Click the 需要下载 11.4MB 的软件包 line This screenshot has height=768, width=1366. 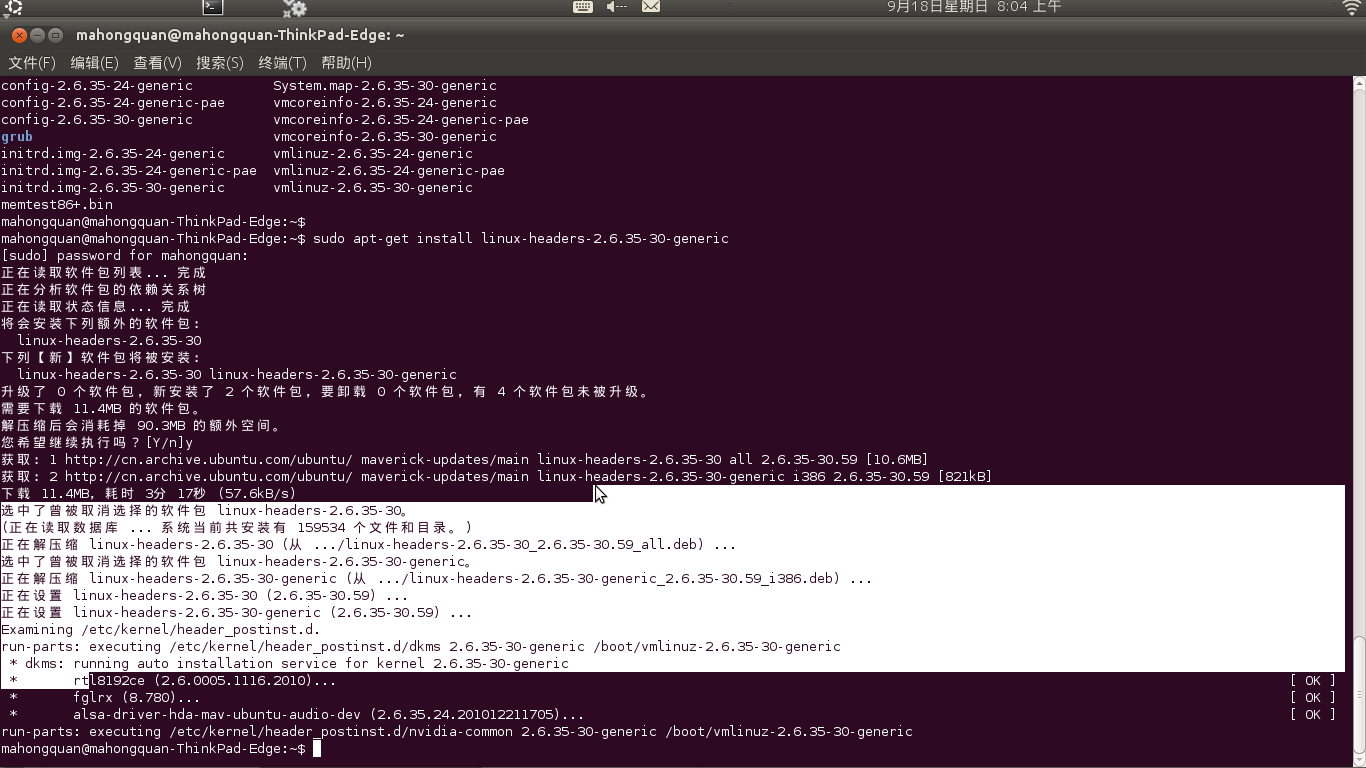point(101,409)
